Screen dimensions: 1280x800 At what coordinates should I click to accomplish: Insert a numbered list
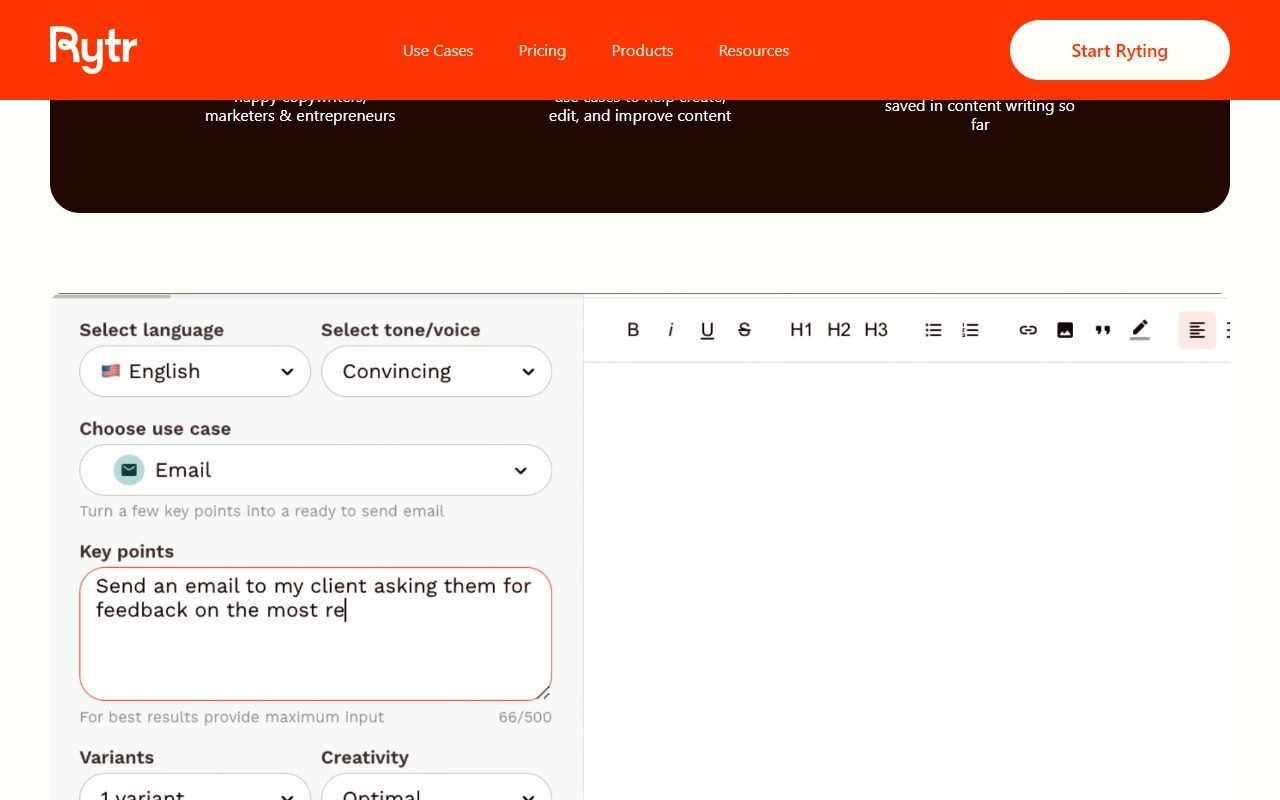(970, 330)
